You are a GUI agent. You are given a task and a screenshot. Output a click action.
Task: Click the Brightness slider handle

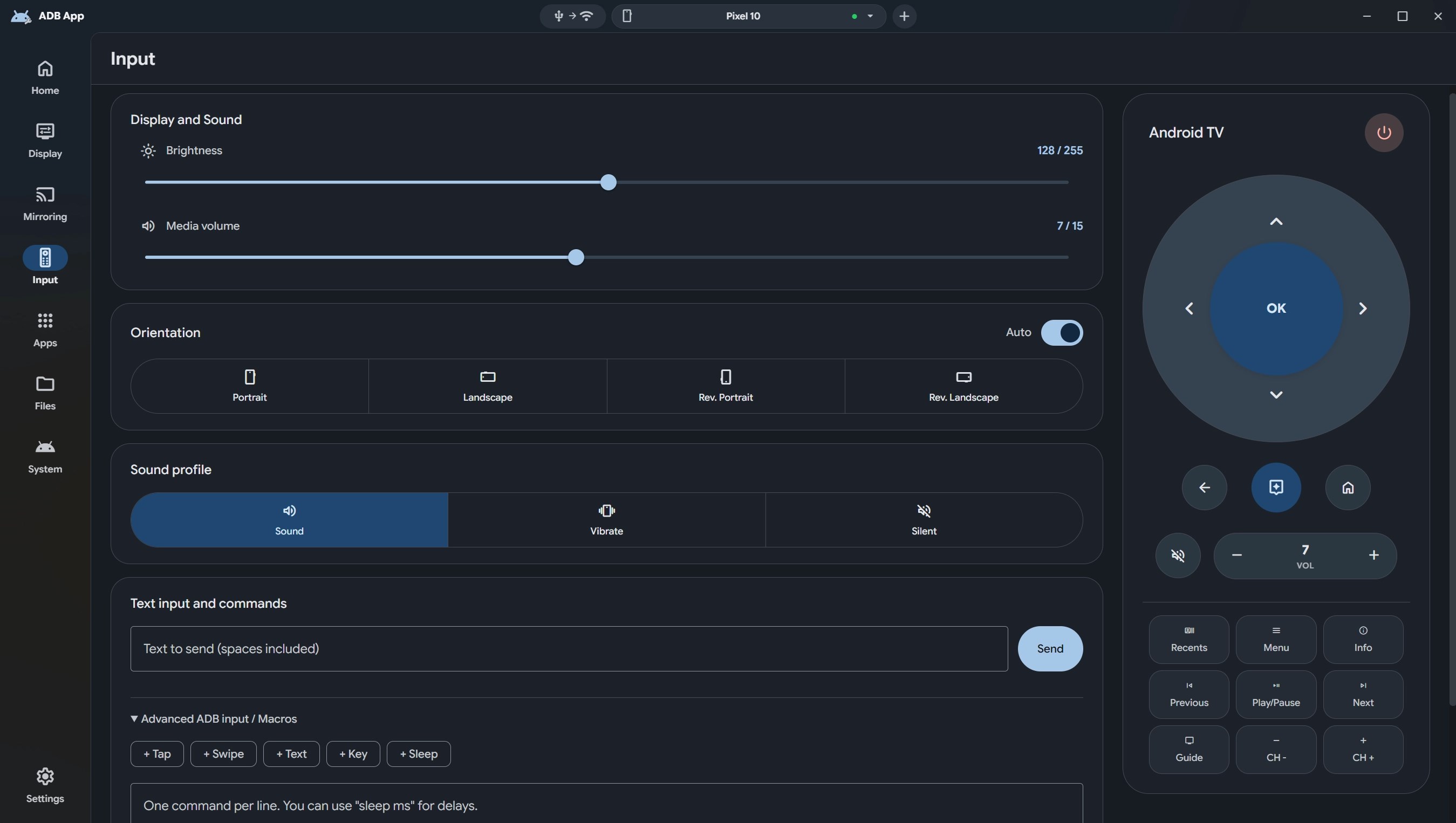pyautogui.click(x=608, y=182)
